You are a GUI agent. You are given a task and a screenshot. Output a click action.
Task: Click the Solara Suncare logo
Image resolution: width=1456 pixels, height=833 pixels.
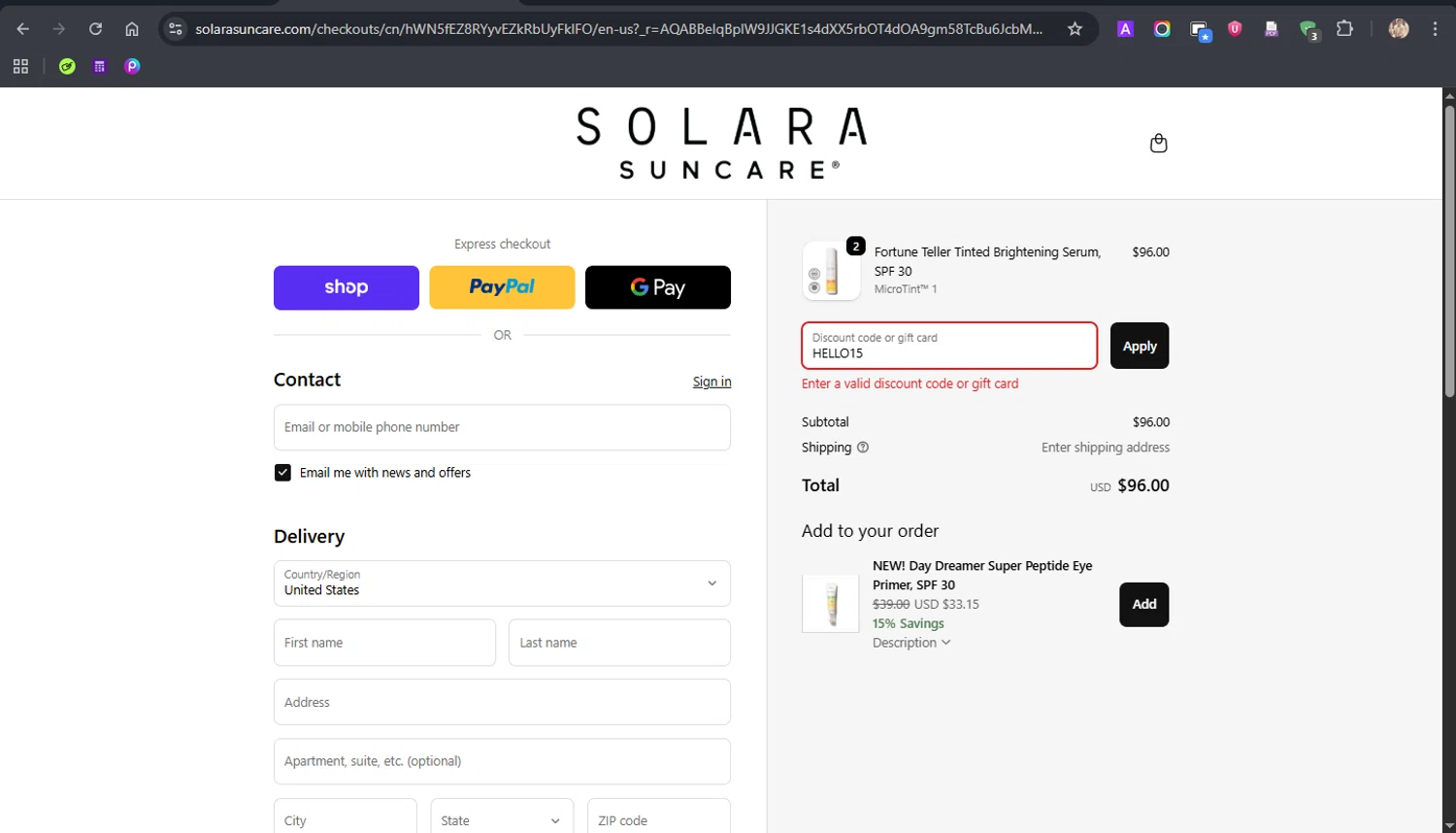[721, 144]
